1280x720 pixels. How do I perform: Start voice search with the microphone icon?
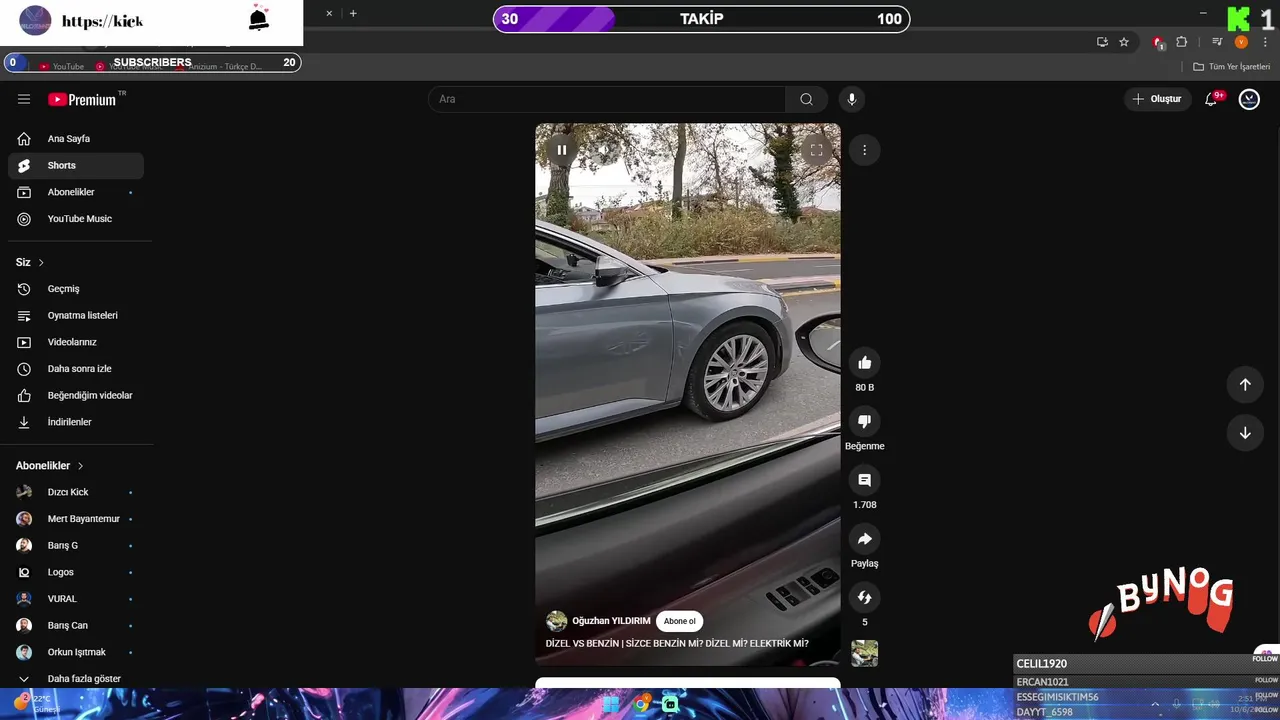[852, 99]
